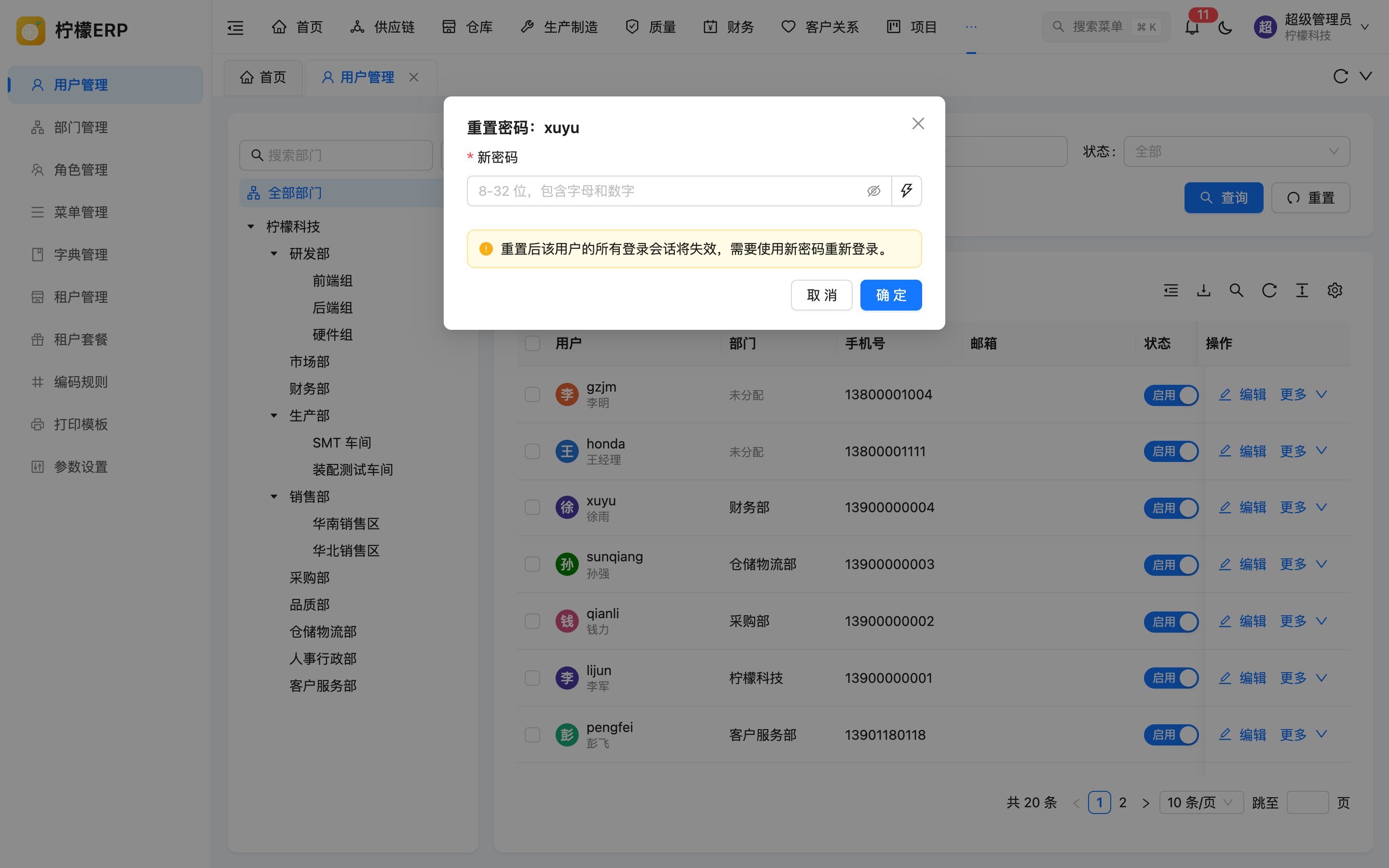Click the lightning generate-password icon

906,190
